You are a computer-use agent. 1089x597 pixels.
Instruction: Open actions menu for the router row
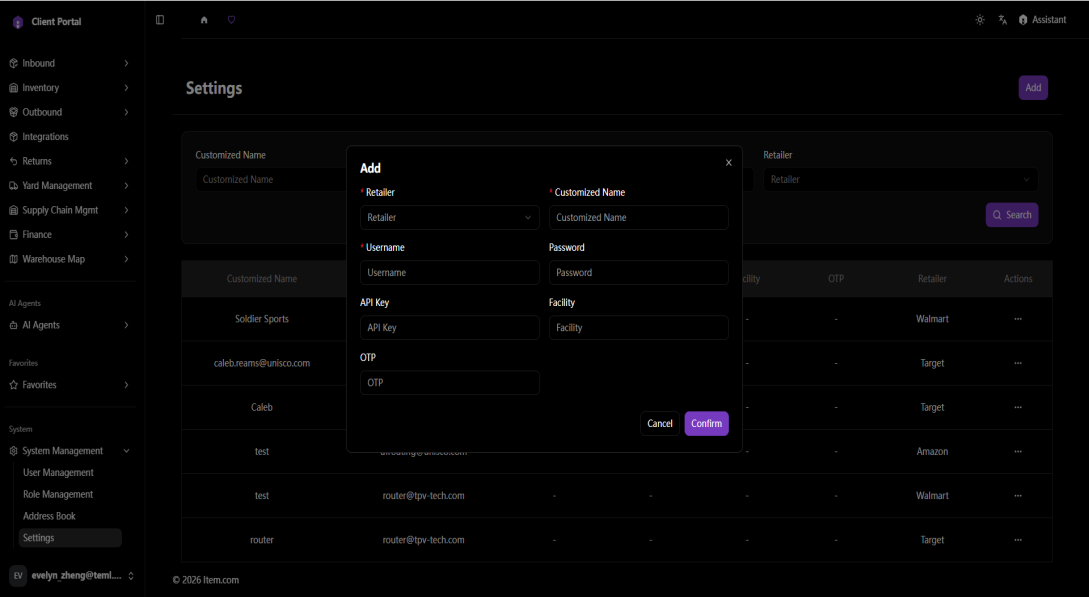pyautogui.click(x=1018, y=540)
